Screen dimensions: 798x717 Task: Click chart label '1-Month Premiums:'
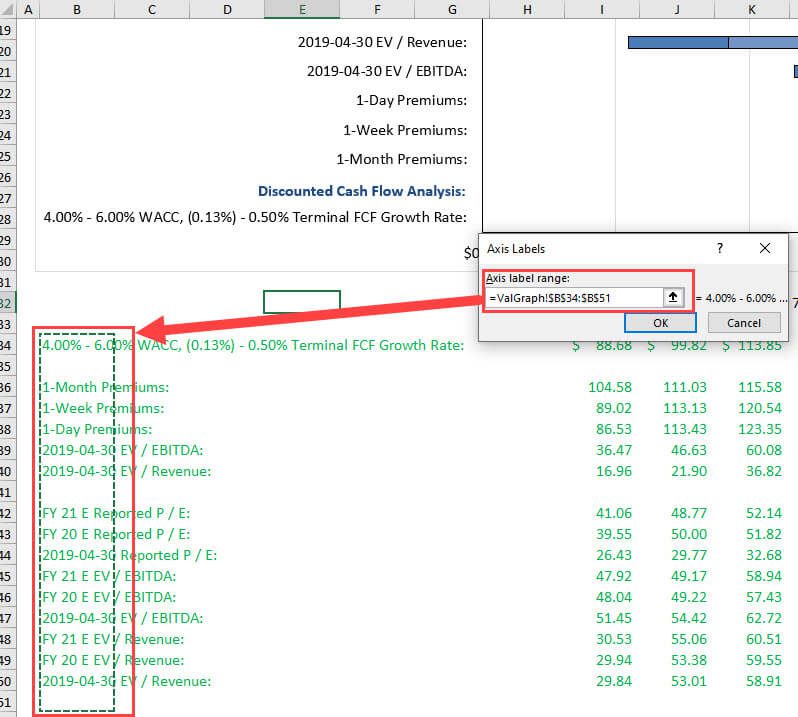pyautogui.click(x=402, y=159)
